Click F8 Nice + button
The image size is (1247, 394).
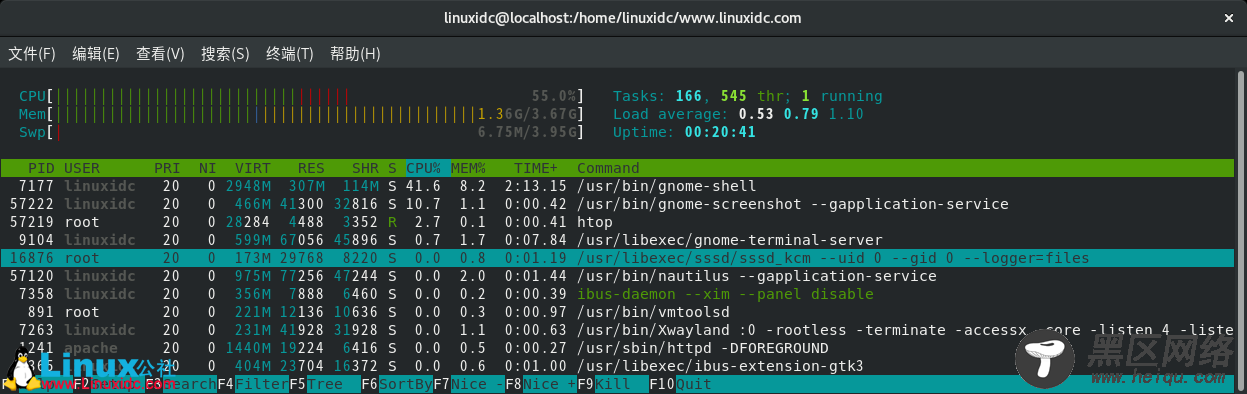pyautogui.click(x=541, y=384)
